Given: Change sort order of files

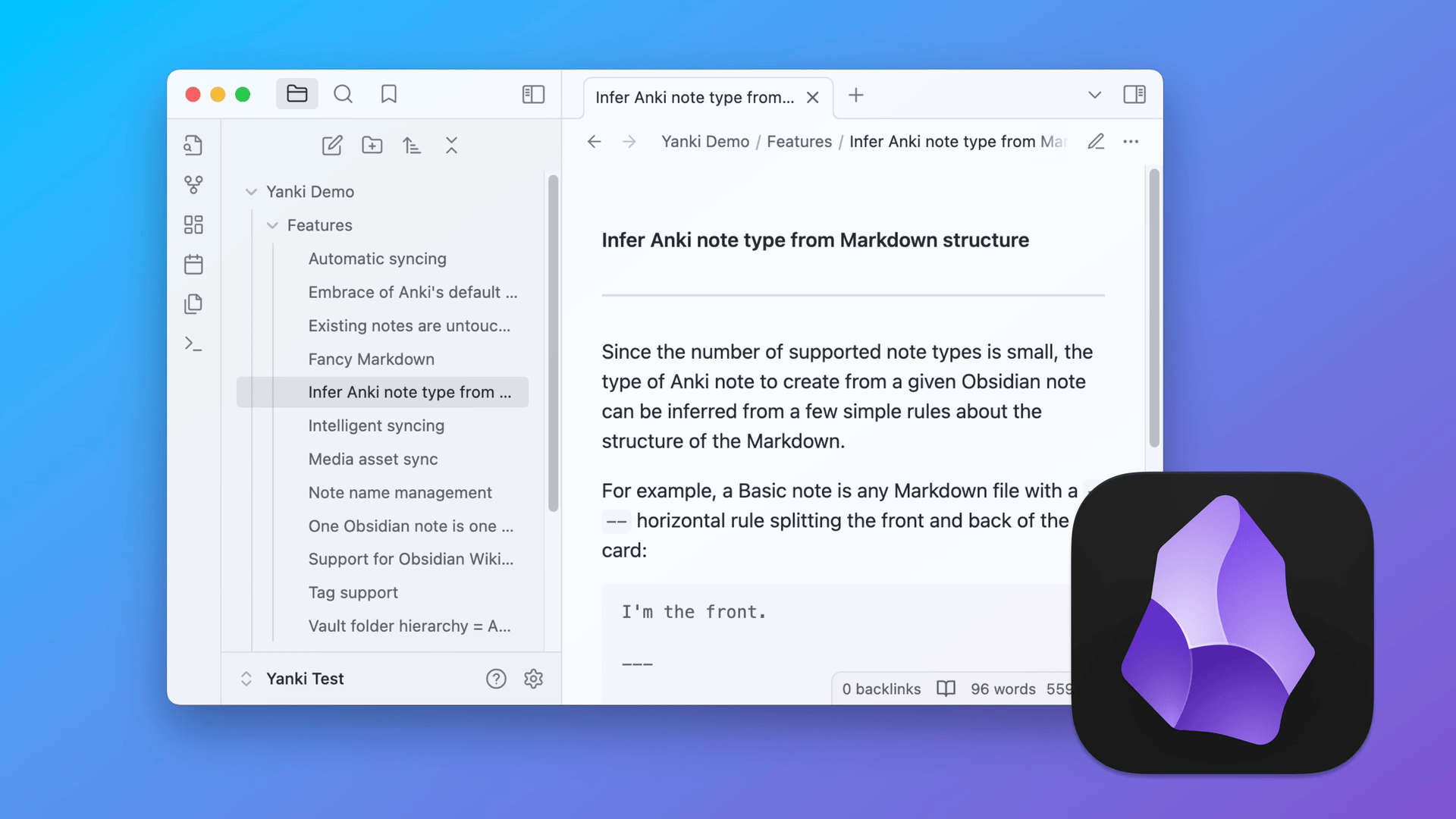Looking at the screenshot, I should coord(411,145).
